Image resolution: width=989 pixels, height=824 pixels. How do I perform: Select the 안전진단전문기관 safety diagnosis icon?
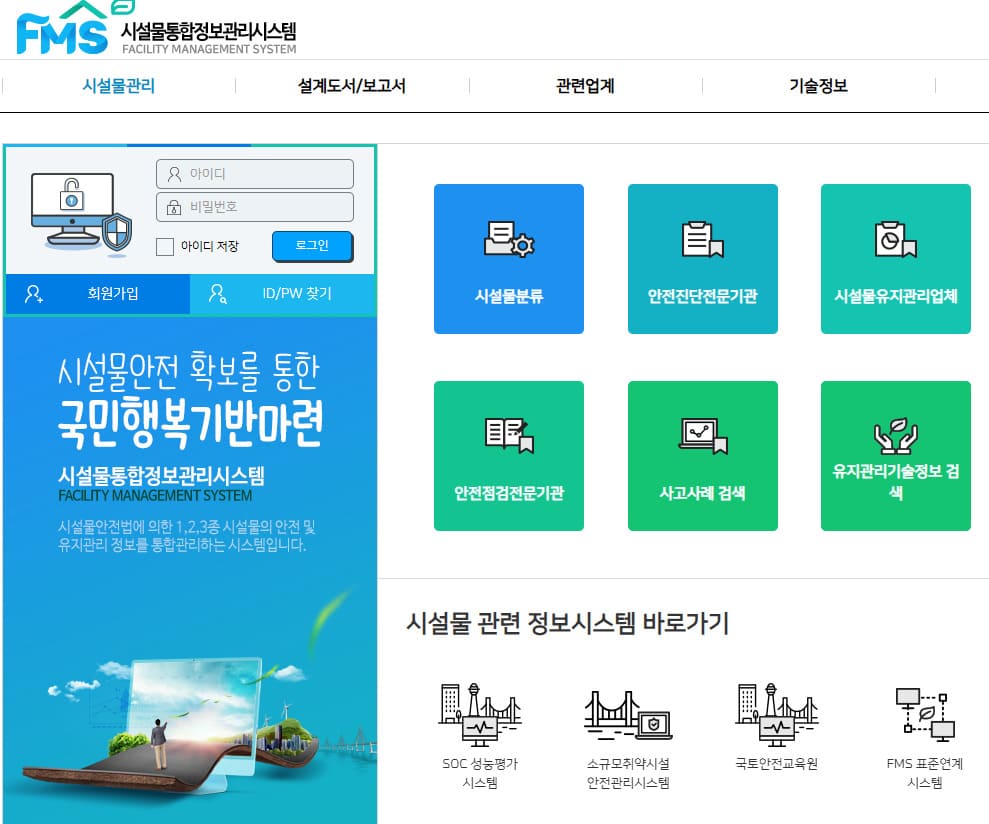[702, 258]
